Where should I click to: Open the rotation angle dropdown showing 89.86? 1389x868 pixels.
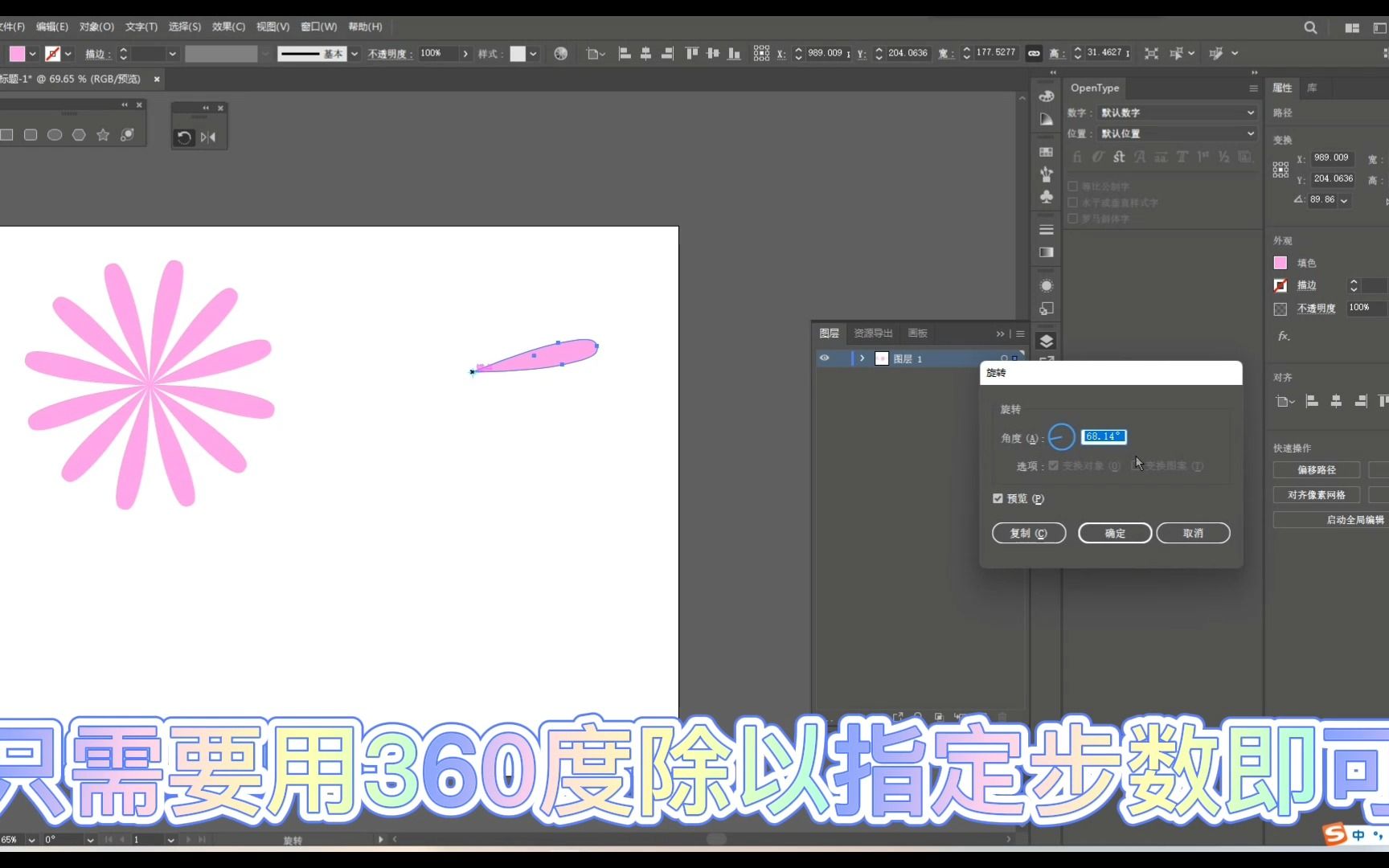(x=1342, y=199)
